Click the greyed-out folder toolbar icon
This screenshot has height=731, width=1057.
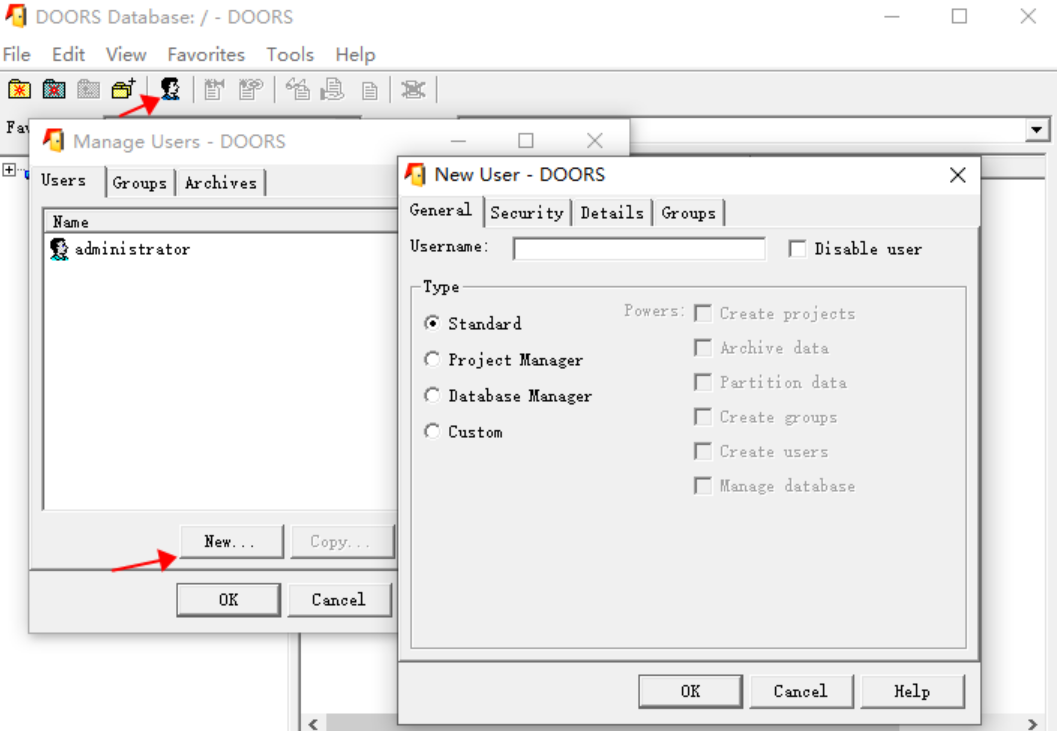[88, 89]
